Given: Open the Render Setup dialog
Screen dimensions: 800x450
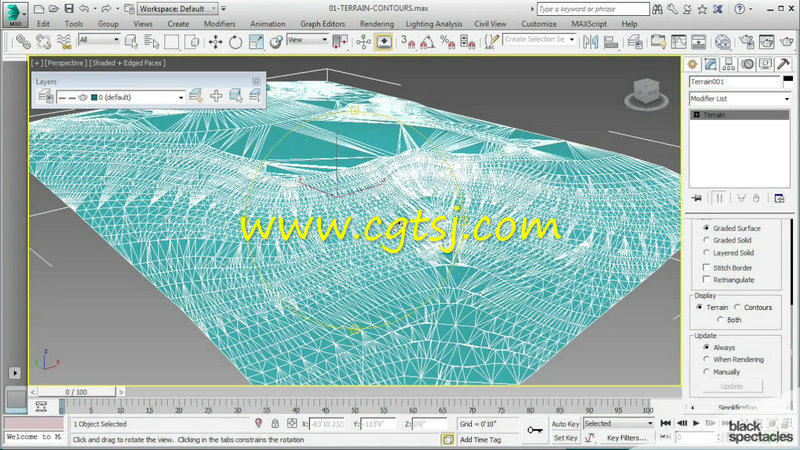Looking at the screenshot, I should 746,41.
